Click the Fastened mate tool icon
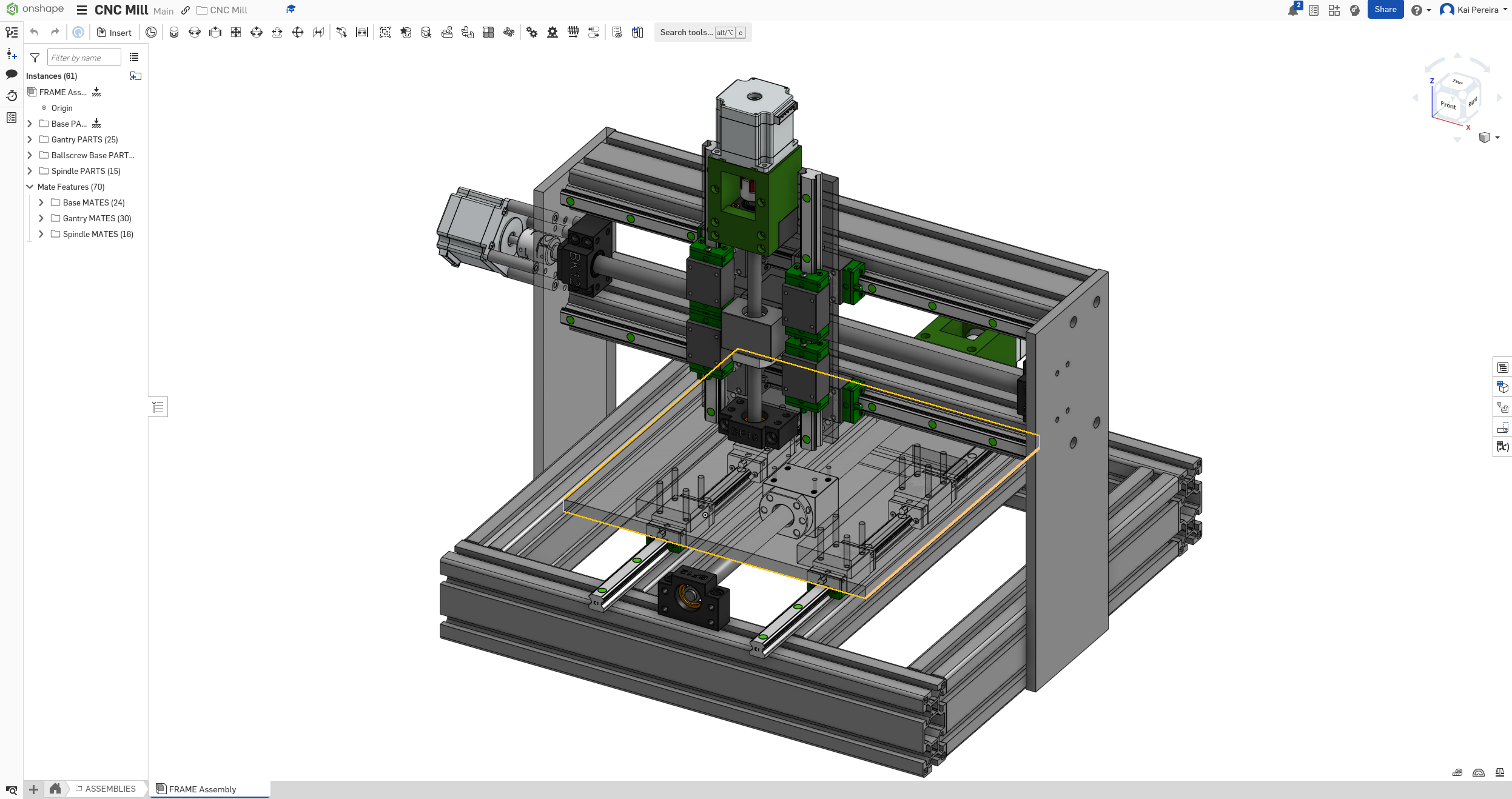 (x=174, y=33)
